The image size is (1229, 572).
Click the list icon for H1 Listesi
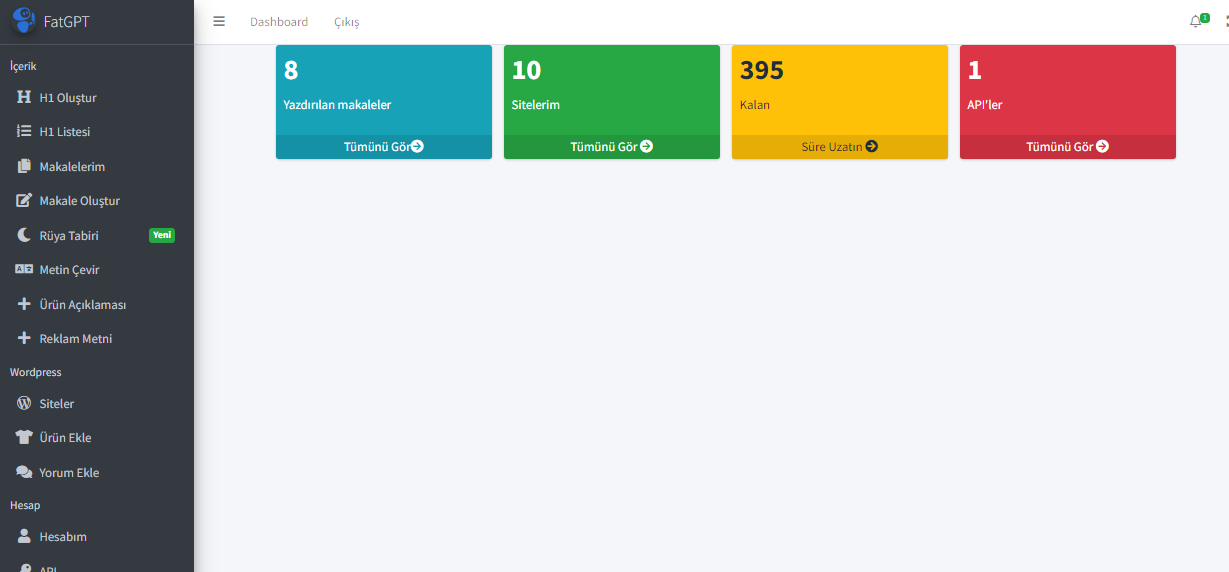[24, 131]
